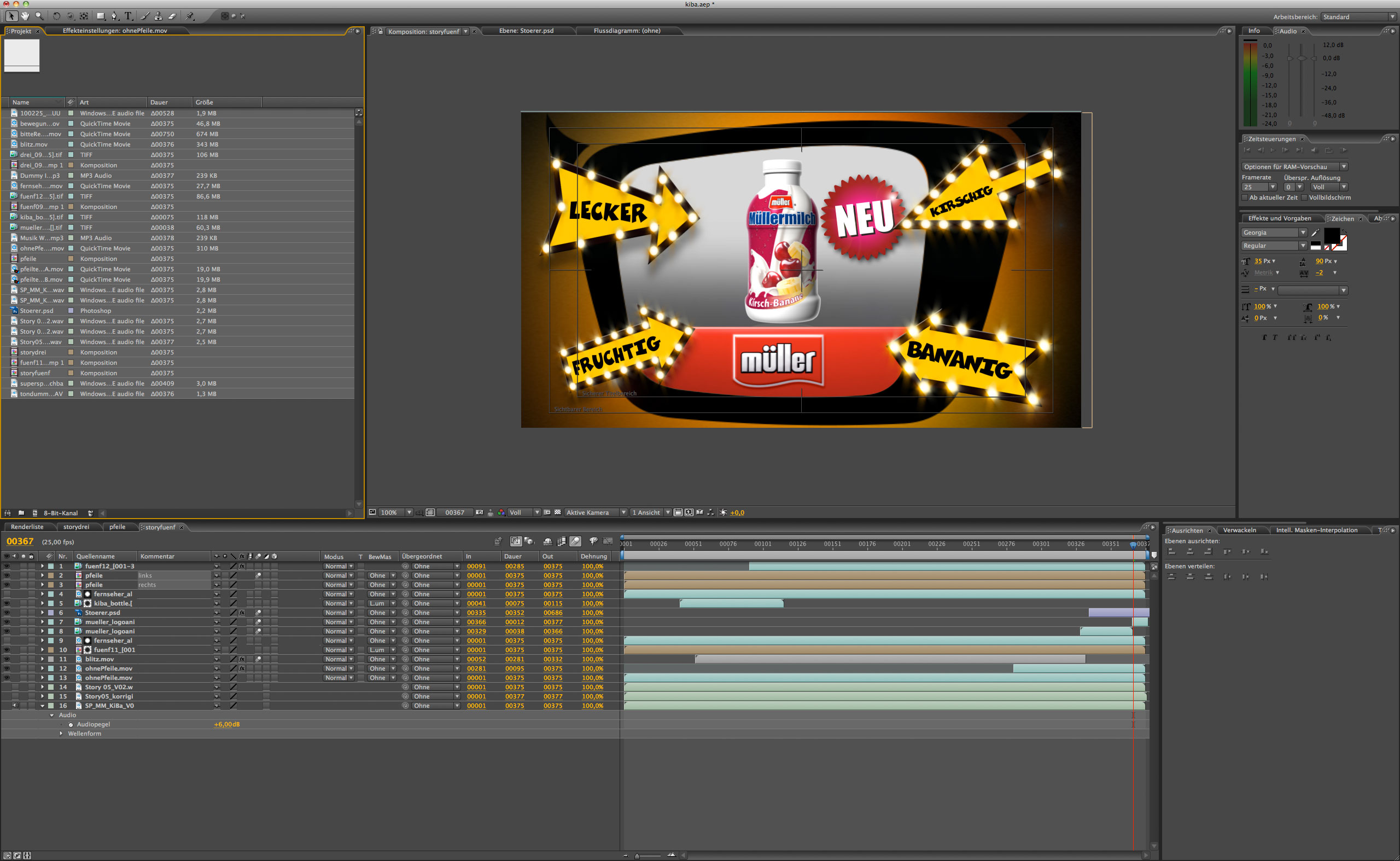Toggle eye of blitz.mov layer
Viewport: 1400px width, 861px height.
[7, 659]
